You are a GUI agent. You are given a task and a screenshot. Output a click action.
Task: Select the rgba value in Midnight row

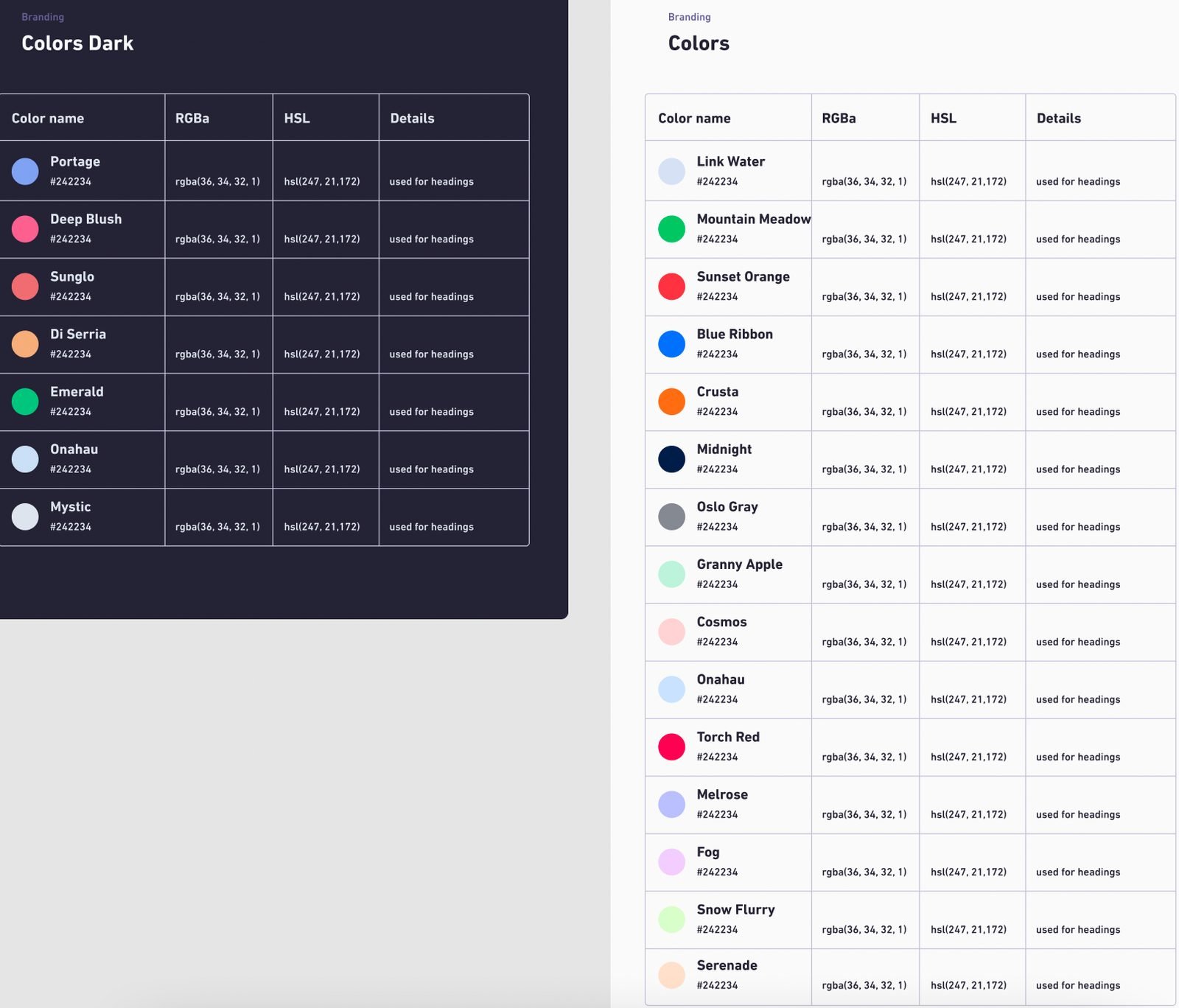[x=864, y=469]
